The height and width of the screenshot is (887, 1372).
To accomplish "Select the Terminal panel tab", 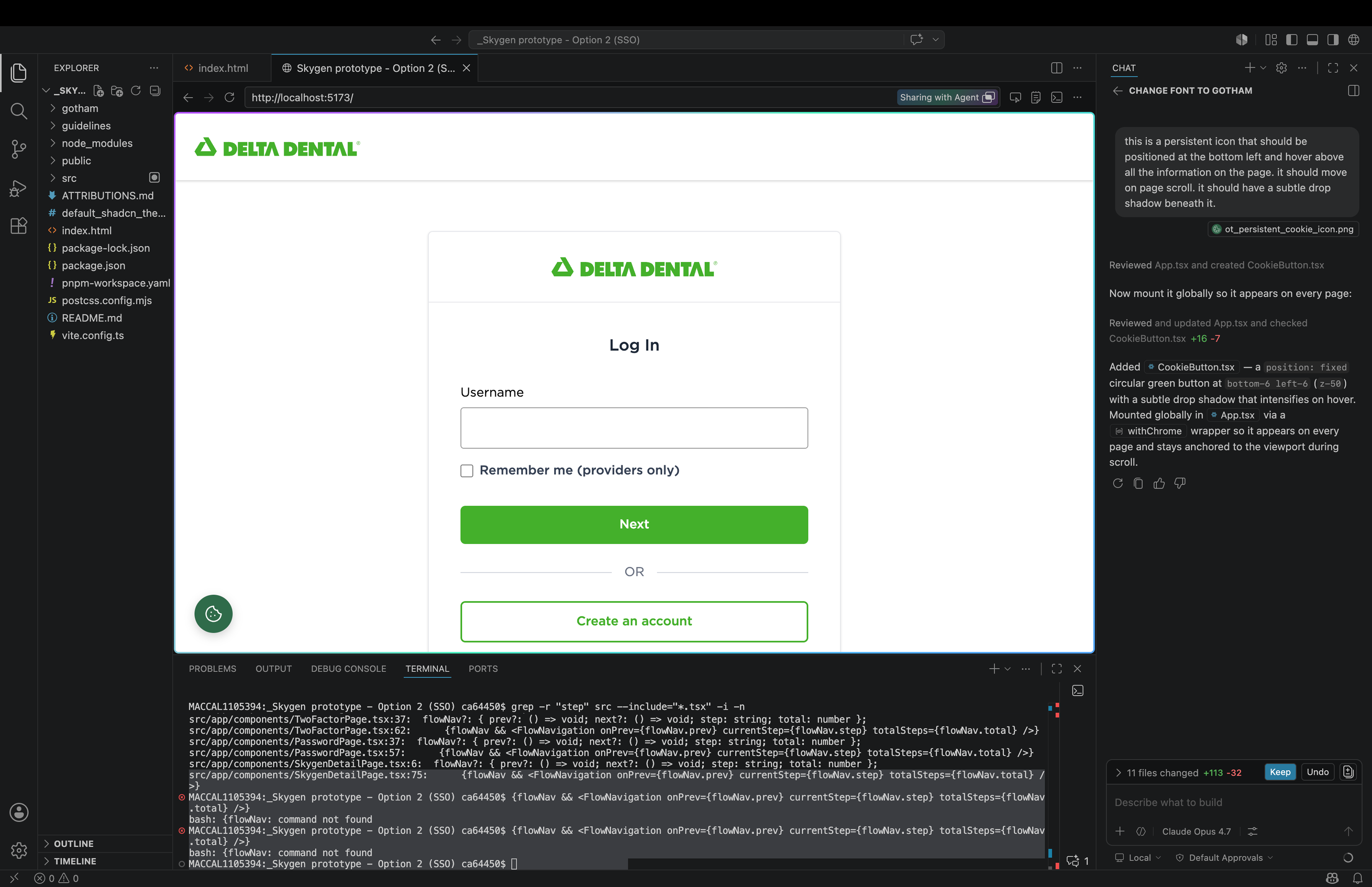I will [427, 669].
